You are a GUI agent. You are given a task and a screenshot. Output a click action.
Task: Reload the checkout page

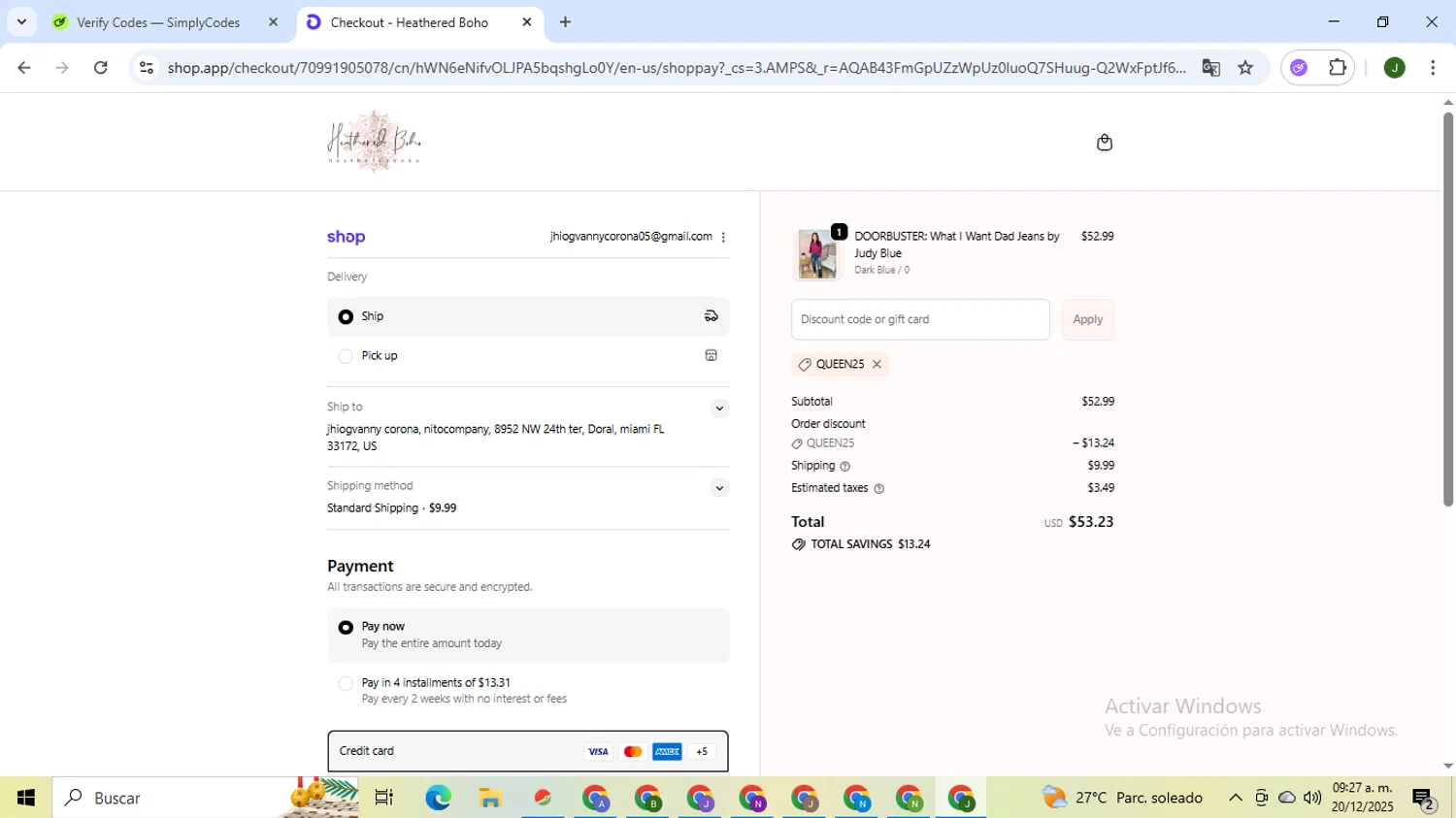point(101,68)
